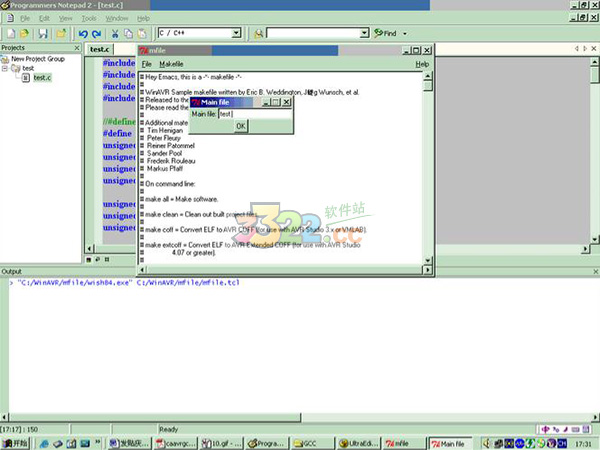
Task: Click the Chinese input method language bar icon
Action: pyautogui.click(x=545, y=429)
